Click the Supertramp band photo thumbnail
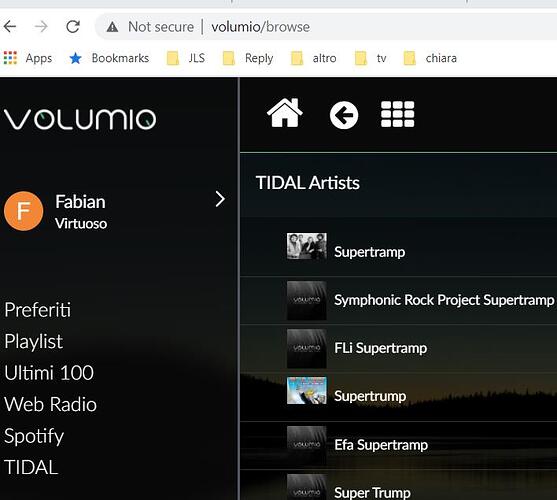 (x=307, y=247)
